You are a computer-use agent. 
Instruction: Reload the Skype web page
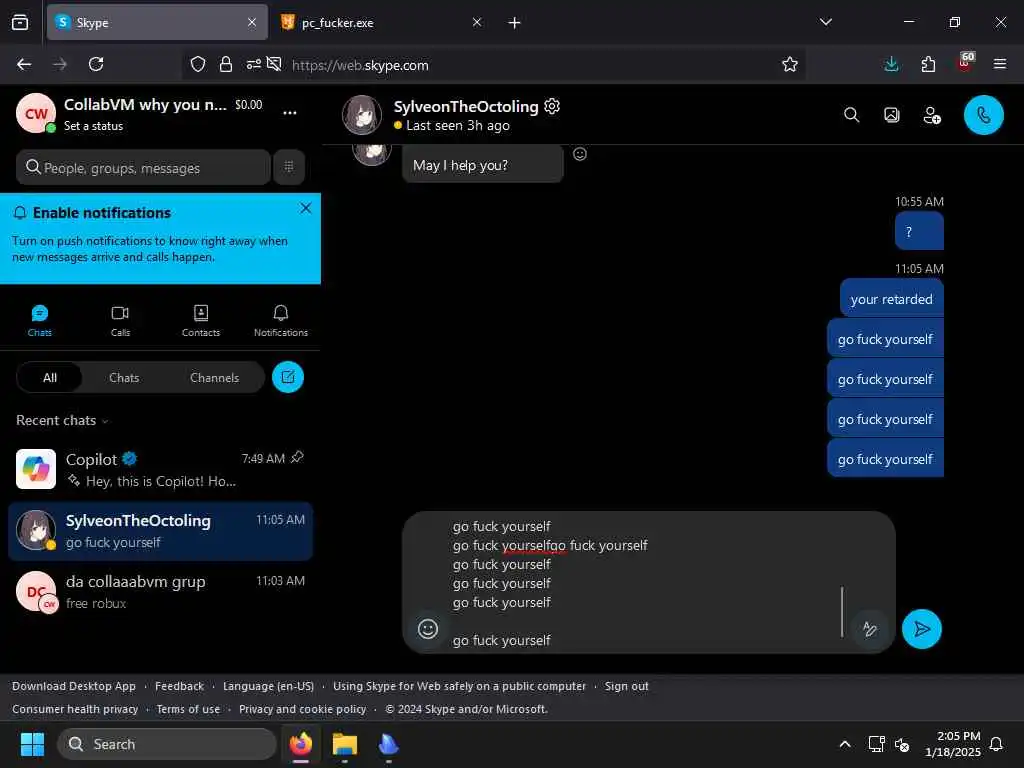click(x=96, y=64)
